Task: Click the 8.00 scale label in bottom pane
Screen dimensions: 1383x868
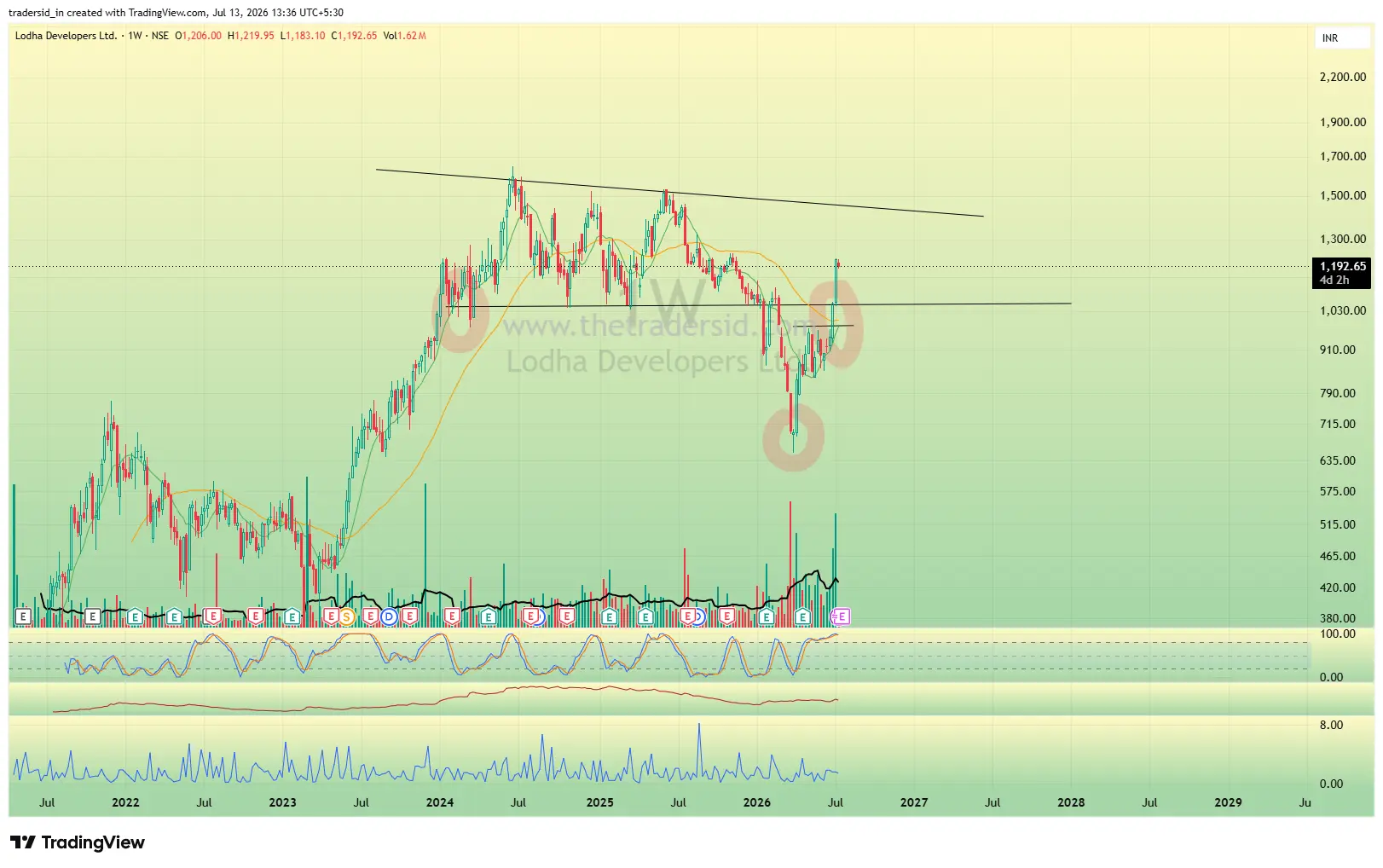Action: click(1331, 725)
